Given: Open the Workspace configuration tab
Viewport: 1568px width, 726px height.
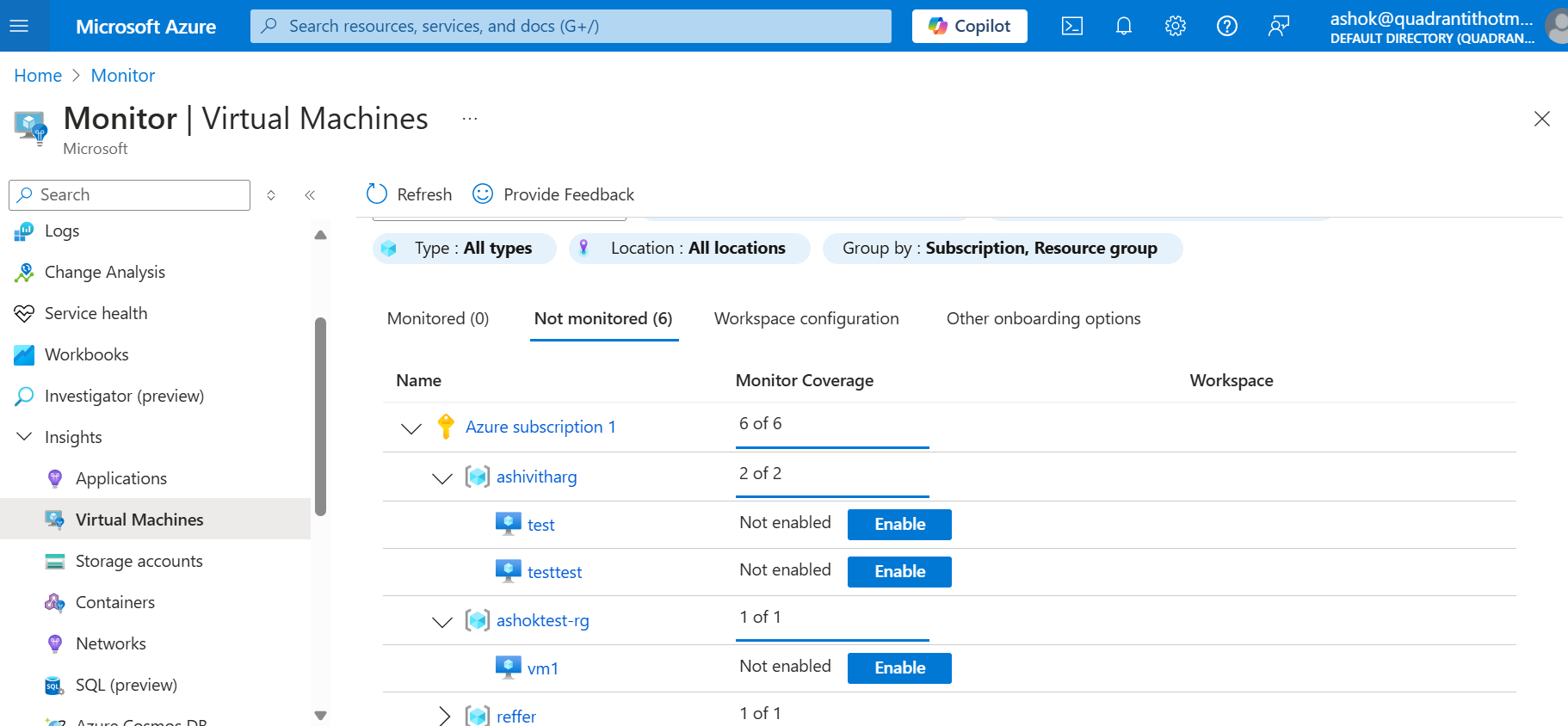Looking at the screenshot, I should pyautogui.click(x=806, y=318).
